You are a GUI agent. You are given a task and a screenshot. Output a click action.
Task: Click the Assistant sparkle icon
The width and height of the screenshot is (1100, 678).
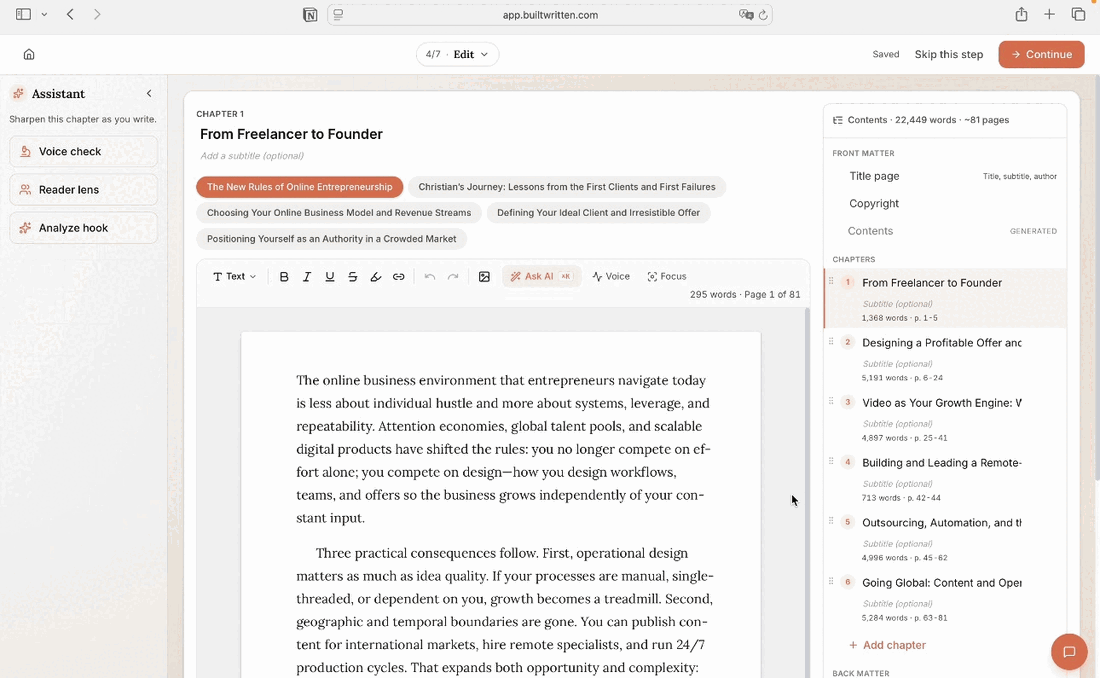click(x=19, y=93)
